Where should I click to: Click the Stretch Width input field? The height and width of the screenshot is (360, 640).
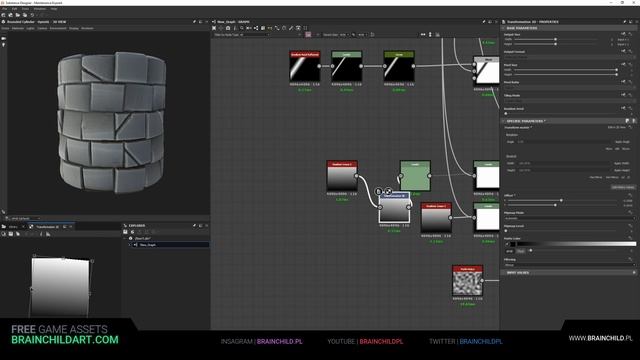pos(563,163)
